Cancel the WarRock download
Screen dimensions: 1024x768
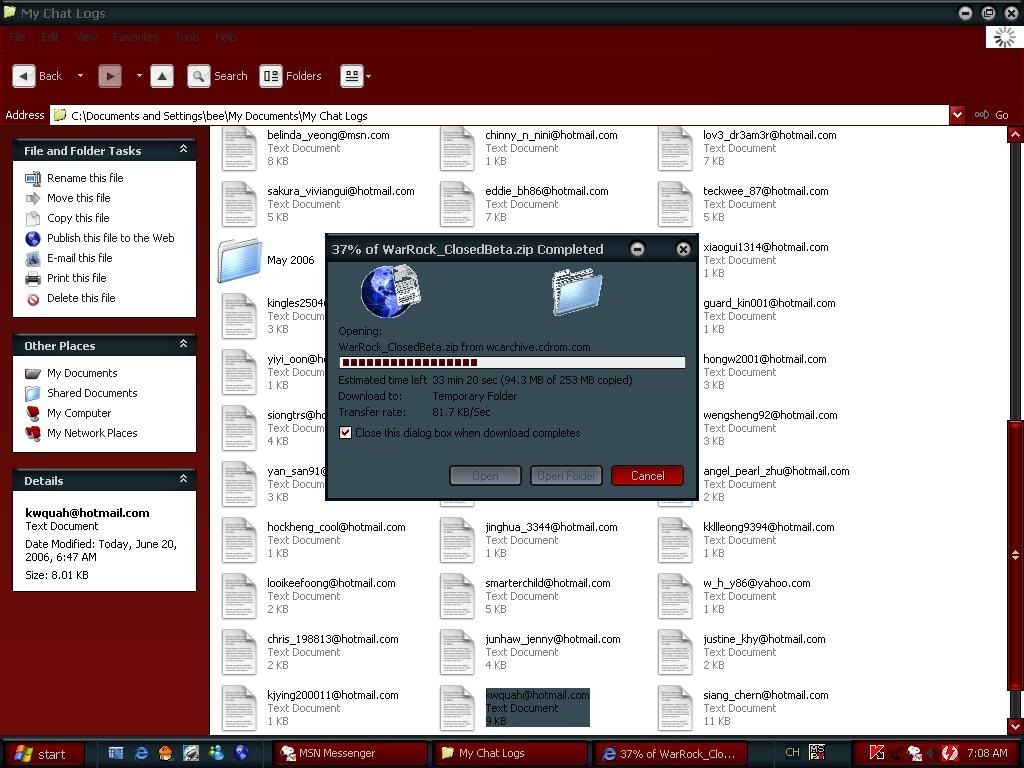click(x=647, y=476)
